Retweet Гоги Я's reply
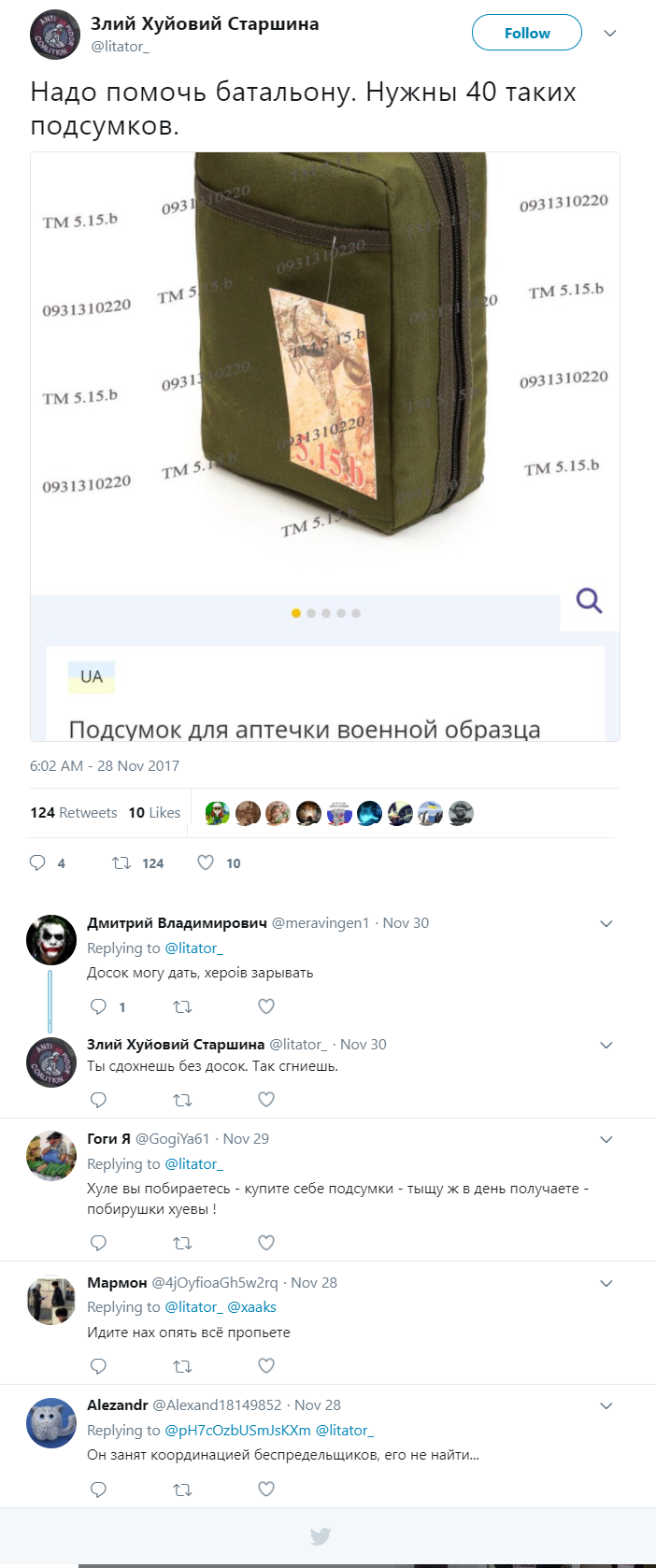656x1568 pixels. tap(183, 1243)
